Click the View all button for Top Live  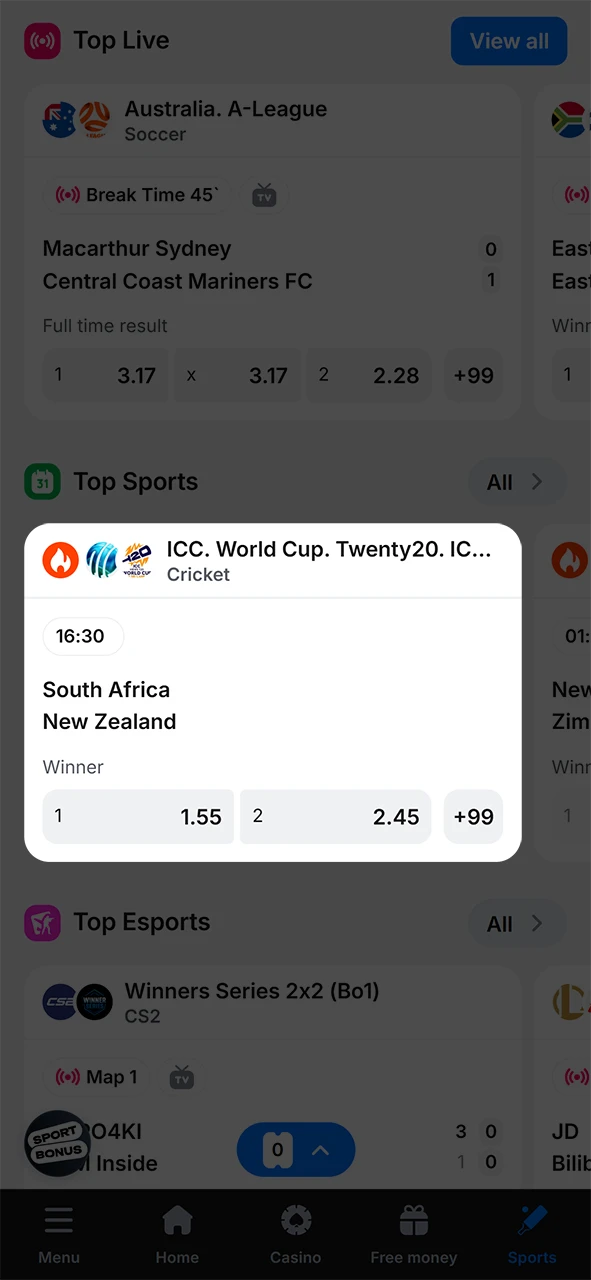coord(509,41)
